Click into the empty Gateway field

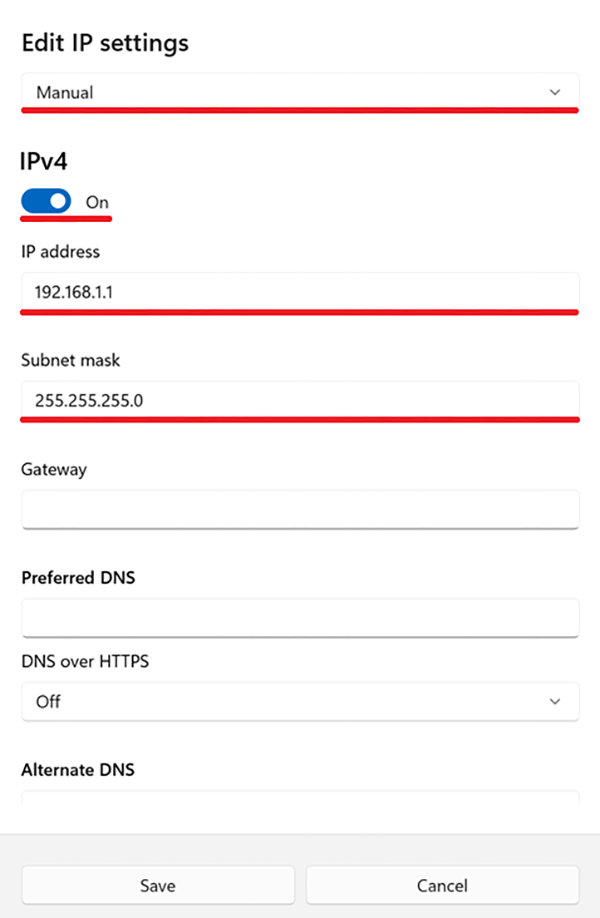pos(300,509)
